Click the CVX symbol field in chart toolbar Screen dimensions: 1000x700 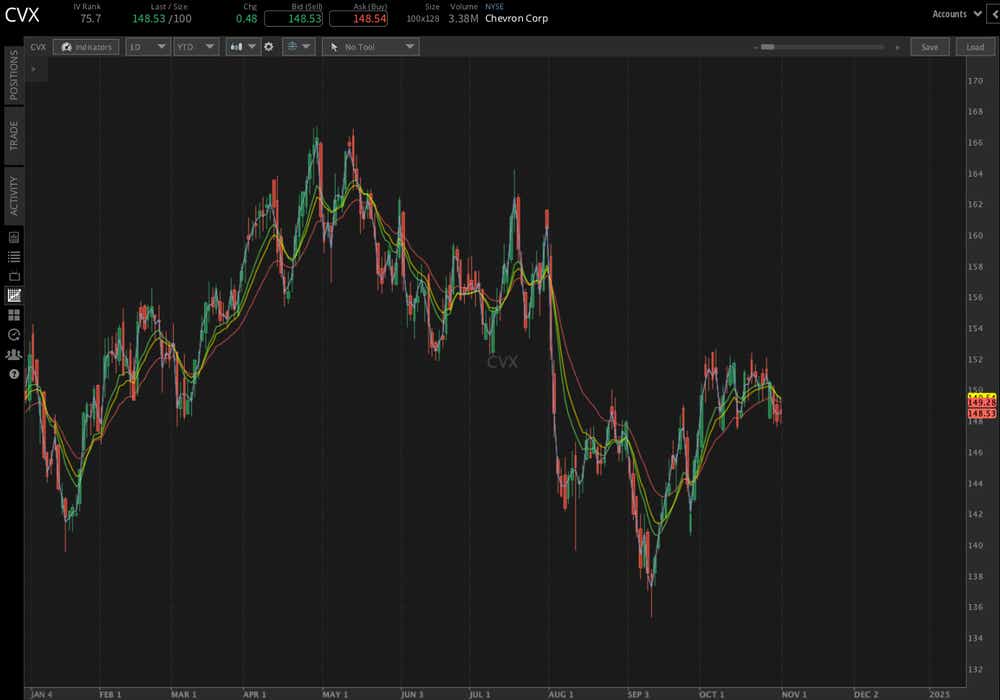pyautogui.click(x=38, y=47)
